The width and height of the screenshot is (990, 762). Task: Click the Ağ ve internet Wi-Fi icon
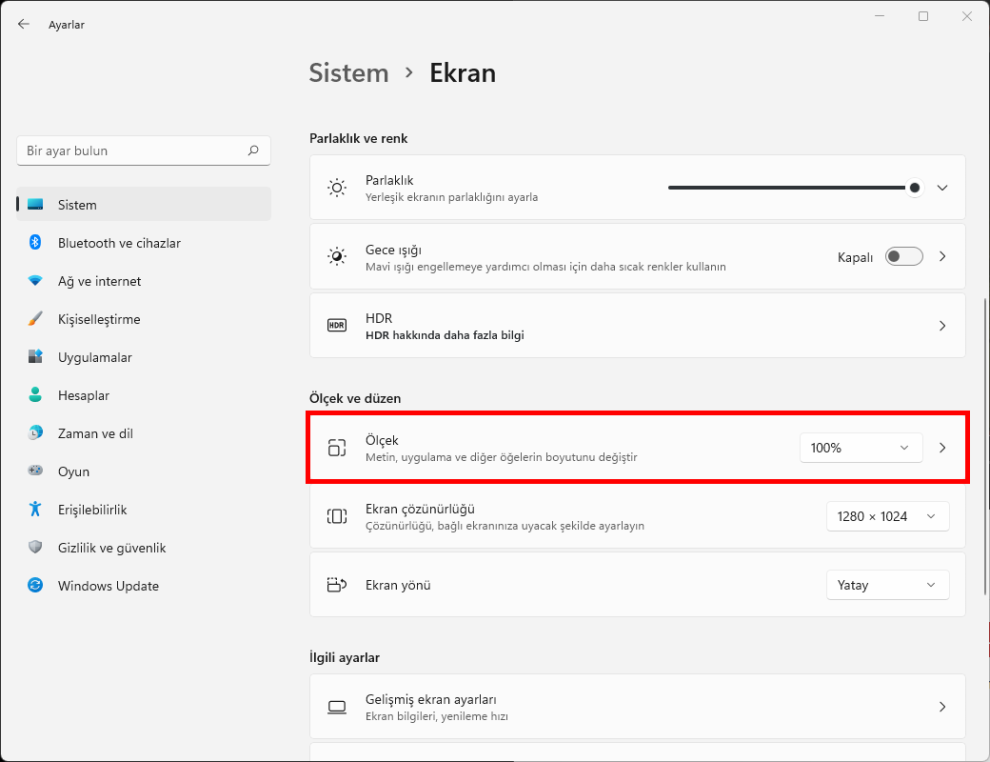[35, 281]
